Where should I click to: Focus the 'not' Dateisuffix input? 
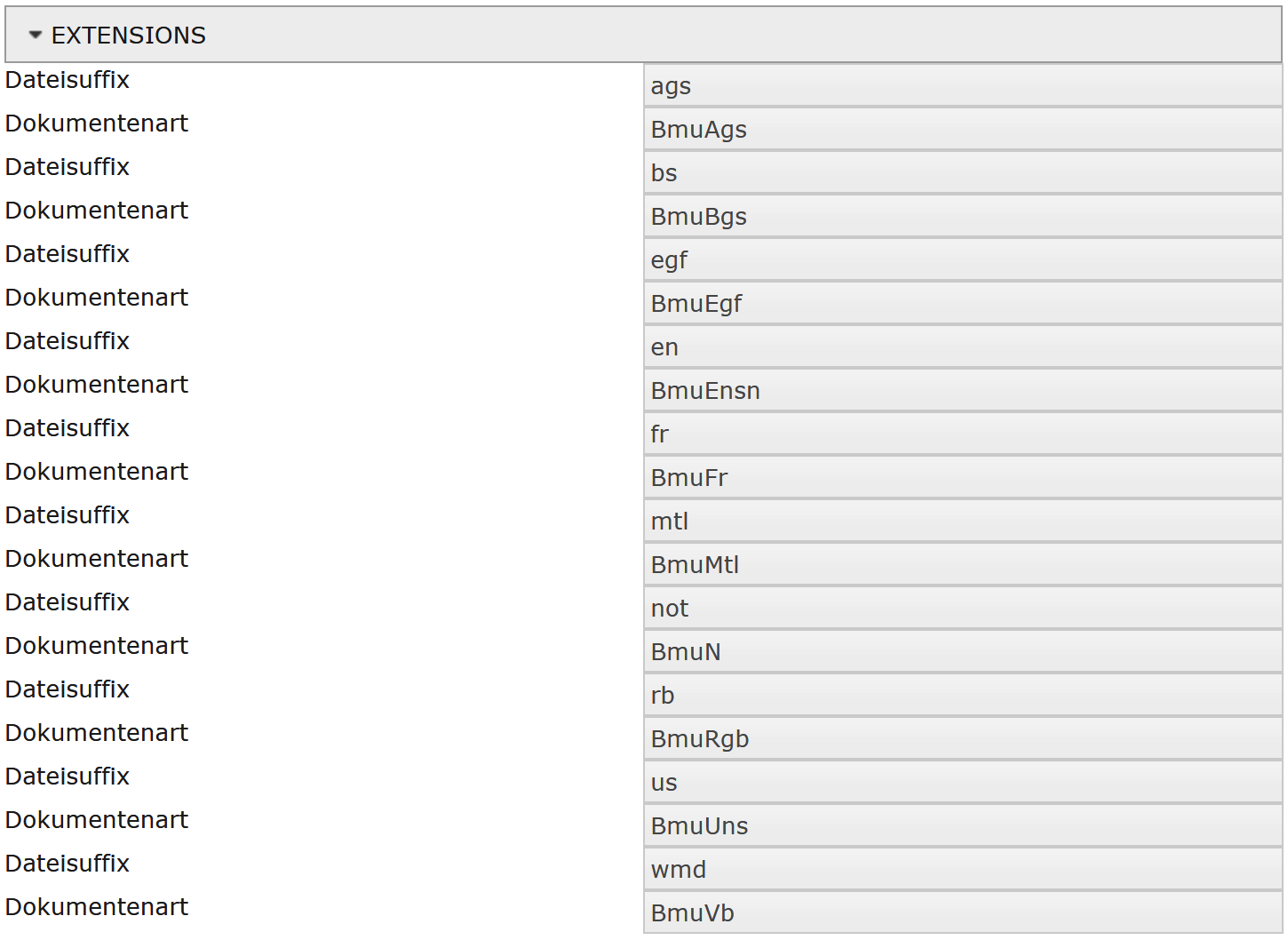[x=963, y=609]
